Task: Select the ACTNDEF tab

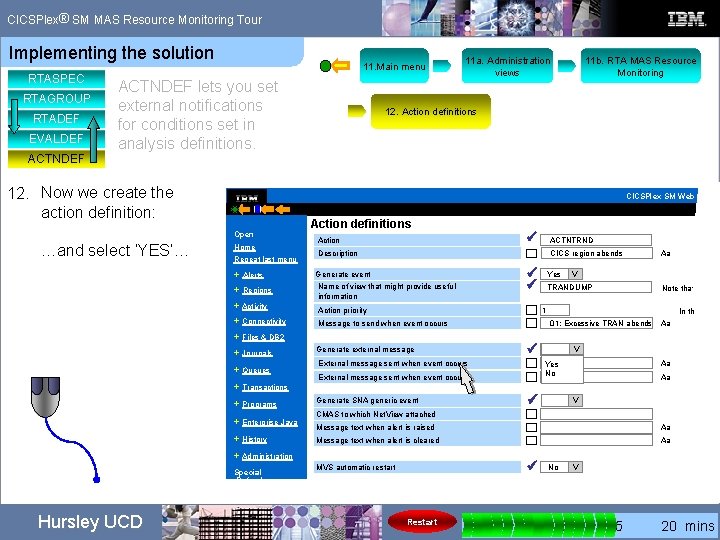Action: [x=56, y=158]
